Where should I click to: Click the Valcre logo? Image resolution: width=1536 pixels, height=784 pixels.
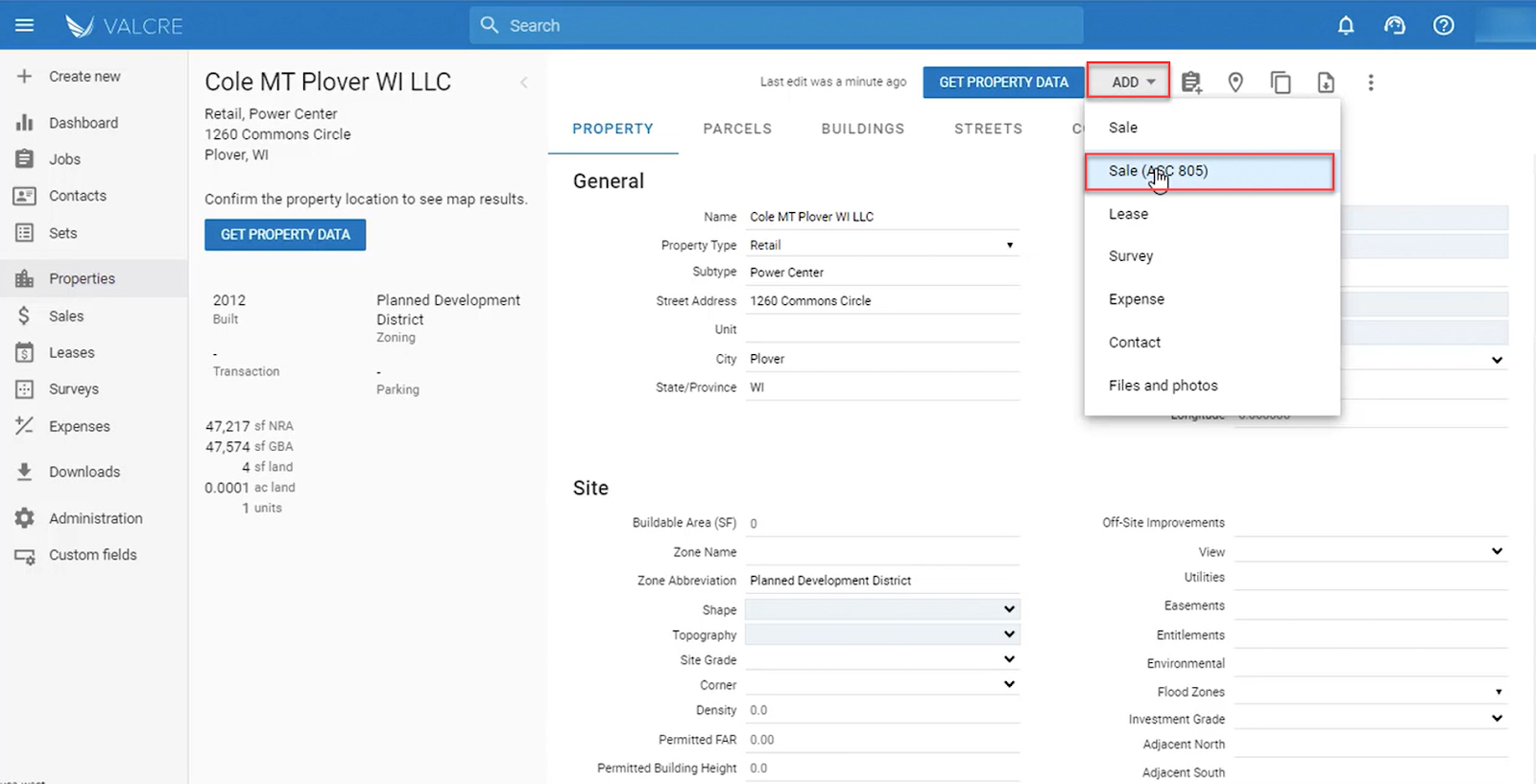pyautogui.click(x=124, y=26)
